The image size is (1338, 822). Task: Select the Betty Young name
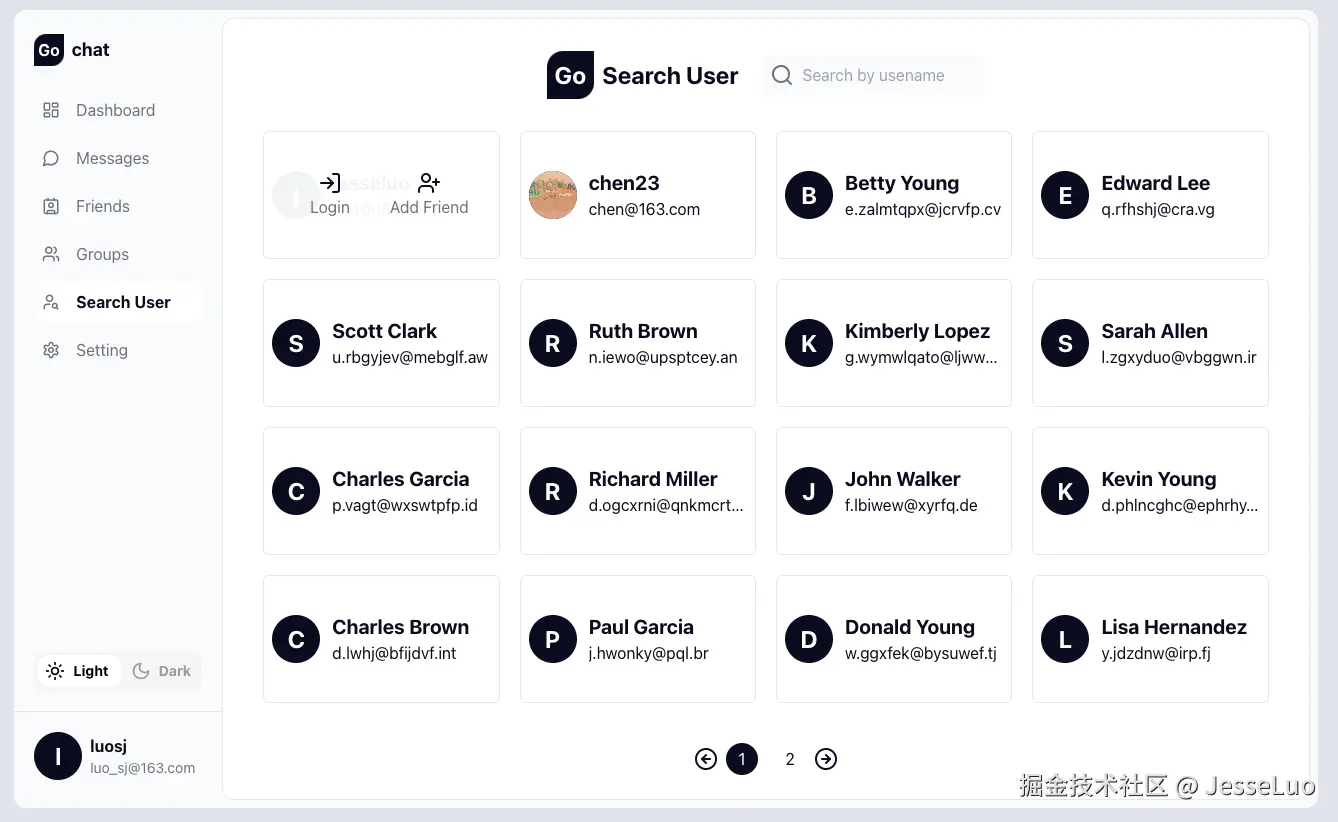pyautogui.click(x=902, y=183)
